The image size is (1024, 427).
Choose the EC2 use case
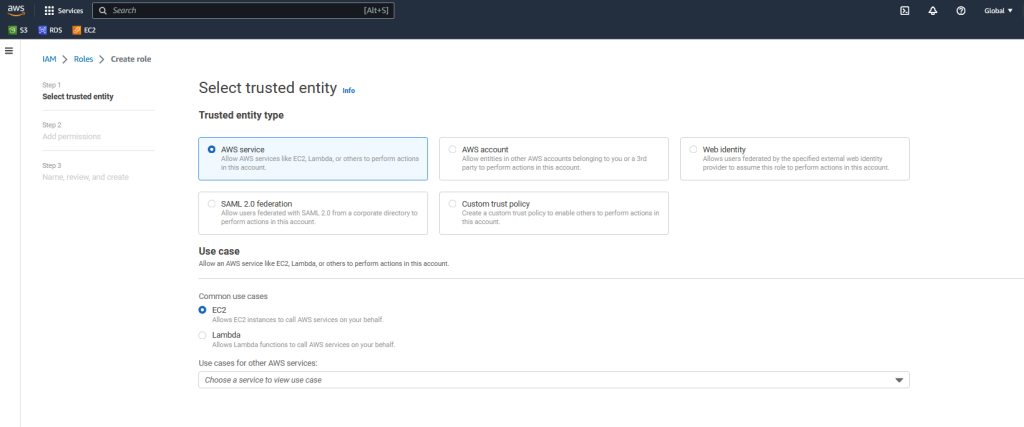[202, 309]
